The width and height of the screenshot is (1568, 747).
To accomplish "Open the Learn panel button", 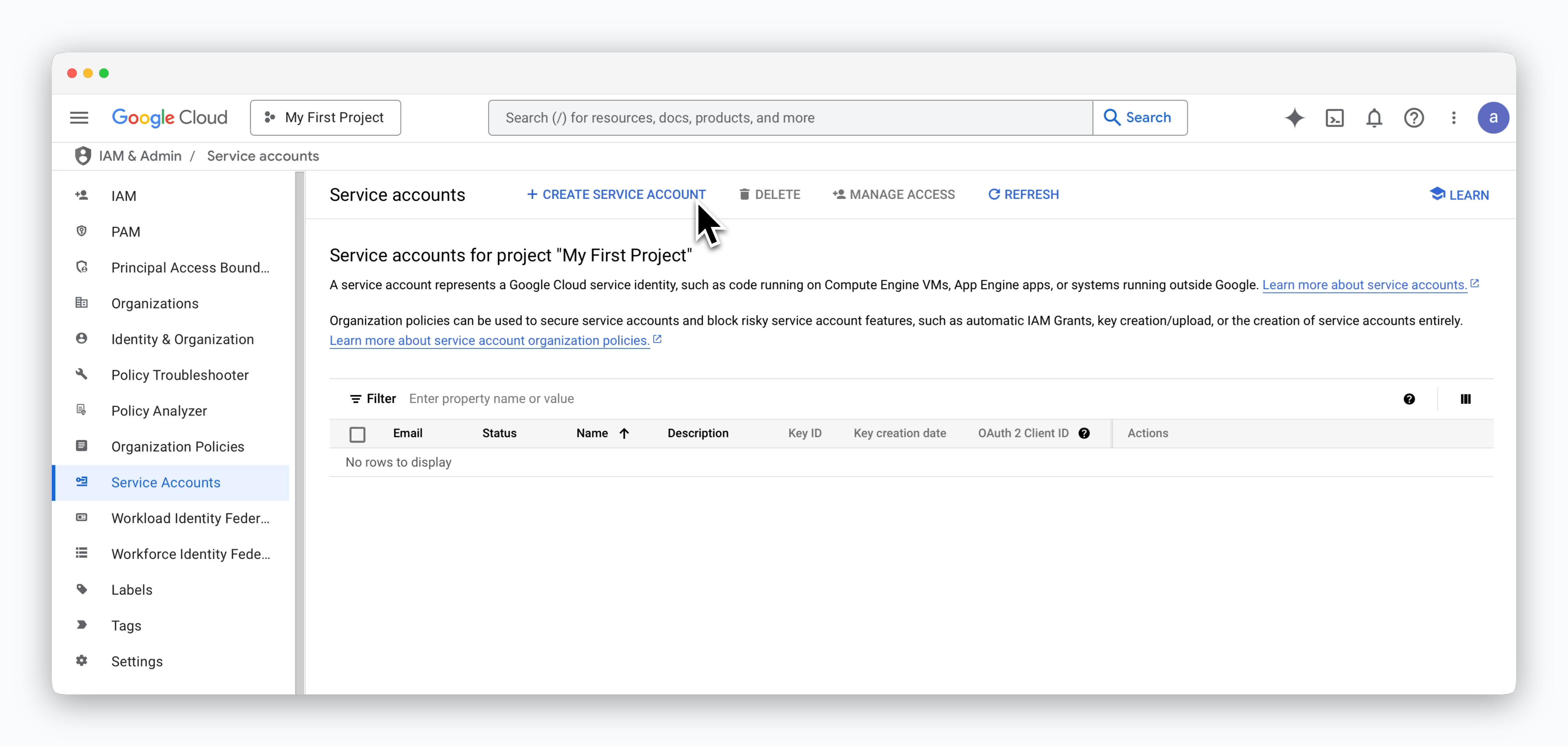I will click(1459, 195).
